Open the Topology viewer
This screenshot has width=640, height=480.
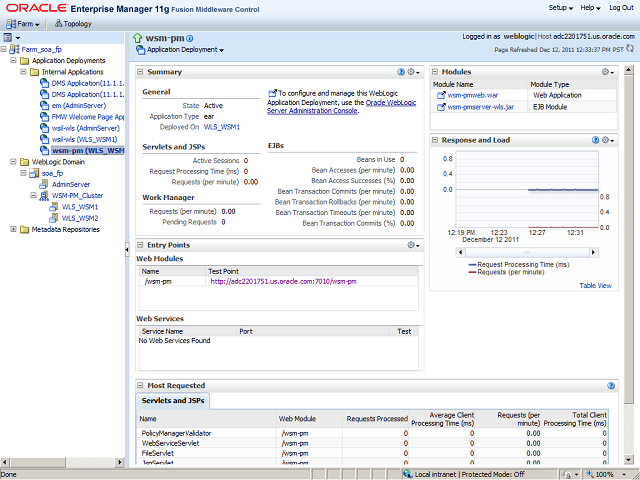(72, 22)
